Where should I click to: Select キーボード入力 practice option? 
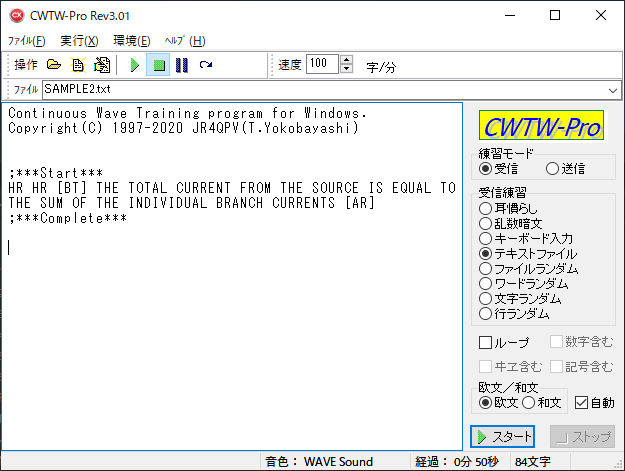pos(526,238)
